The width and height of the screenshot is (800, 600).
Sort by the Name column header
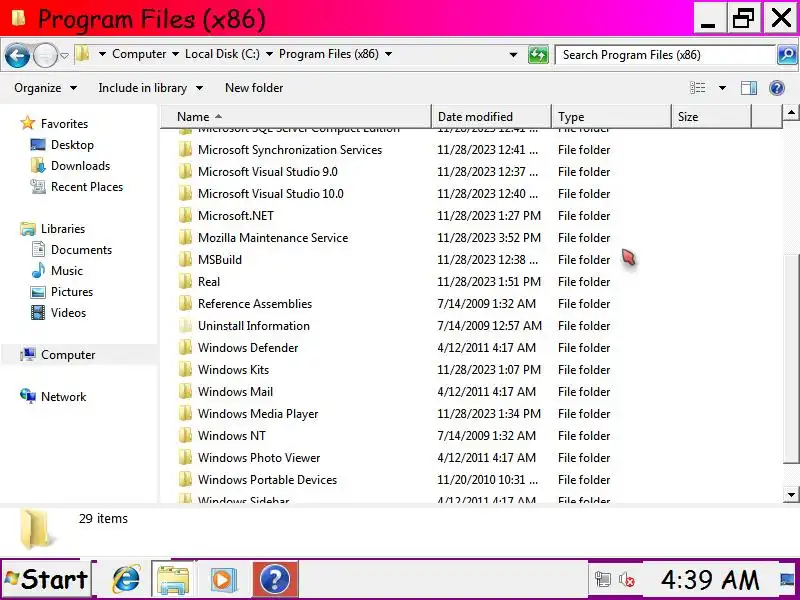296,117
